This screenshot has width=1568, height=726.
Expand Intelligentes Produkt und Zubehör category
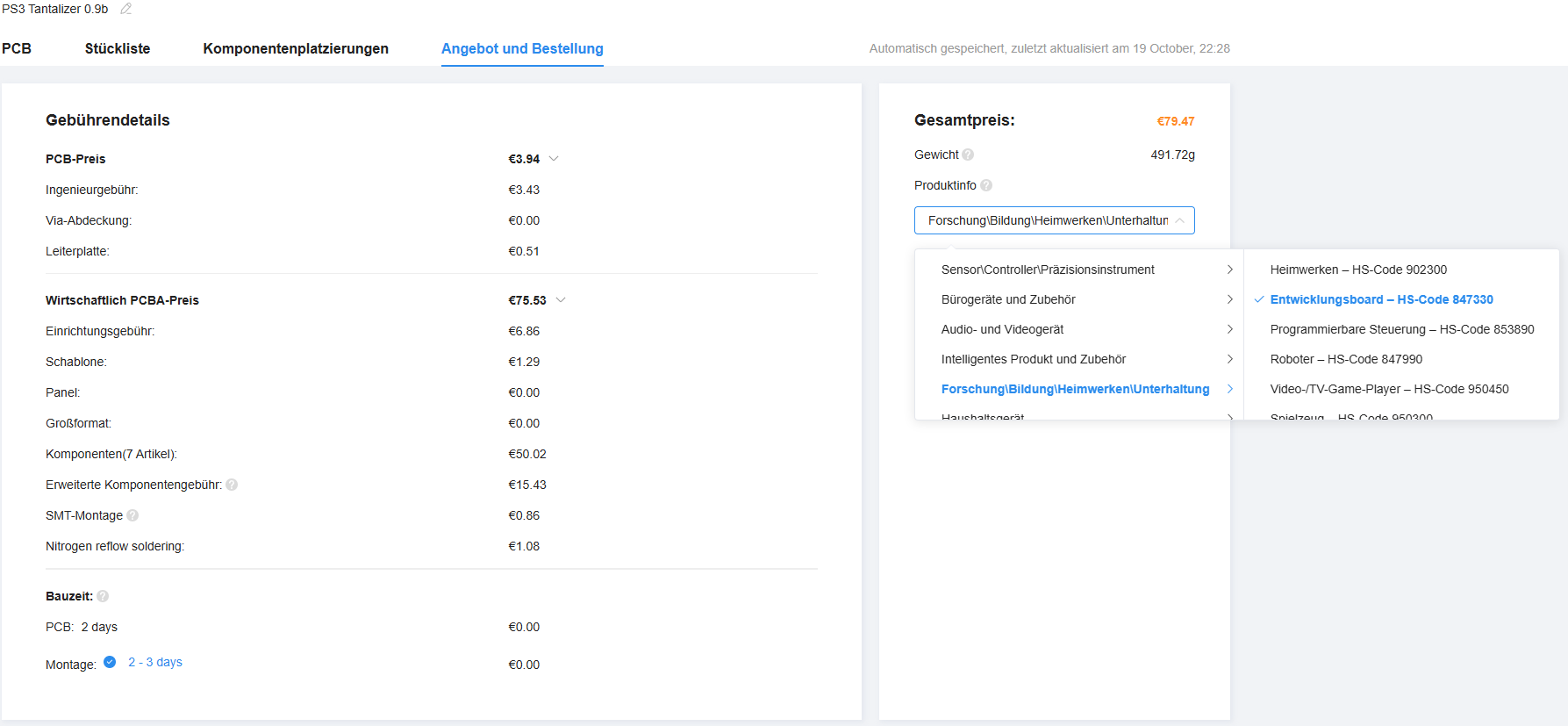pos(1033,359)
